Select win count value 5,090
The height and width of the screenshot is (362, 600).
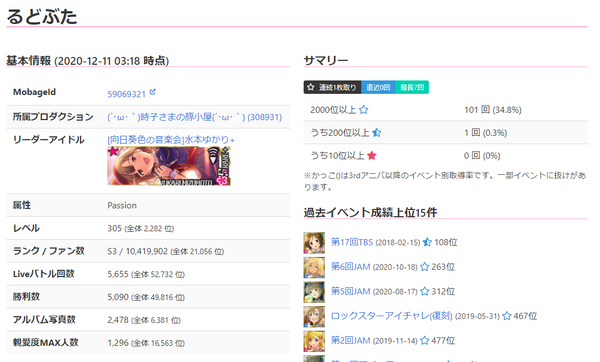tap(146, 297)
